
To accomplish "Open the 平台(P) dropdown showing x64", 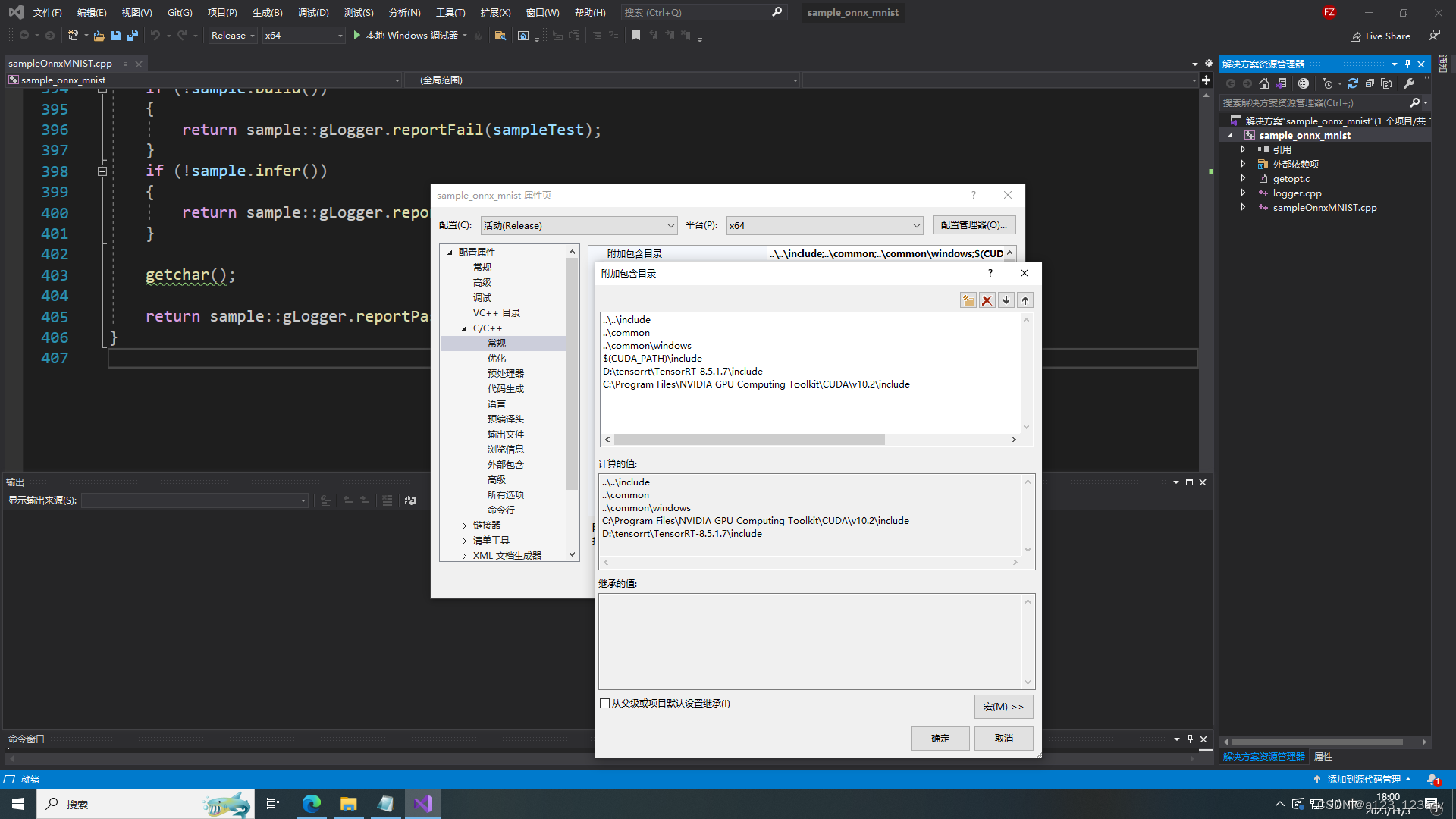I will [915, 225].
